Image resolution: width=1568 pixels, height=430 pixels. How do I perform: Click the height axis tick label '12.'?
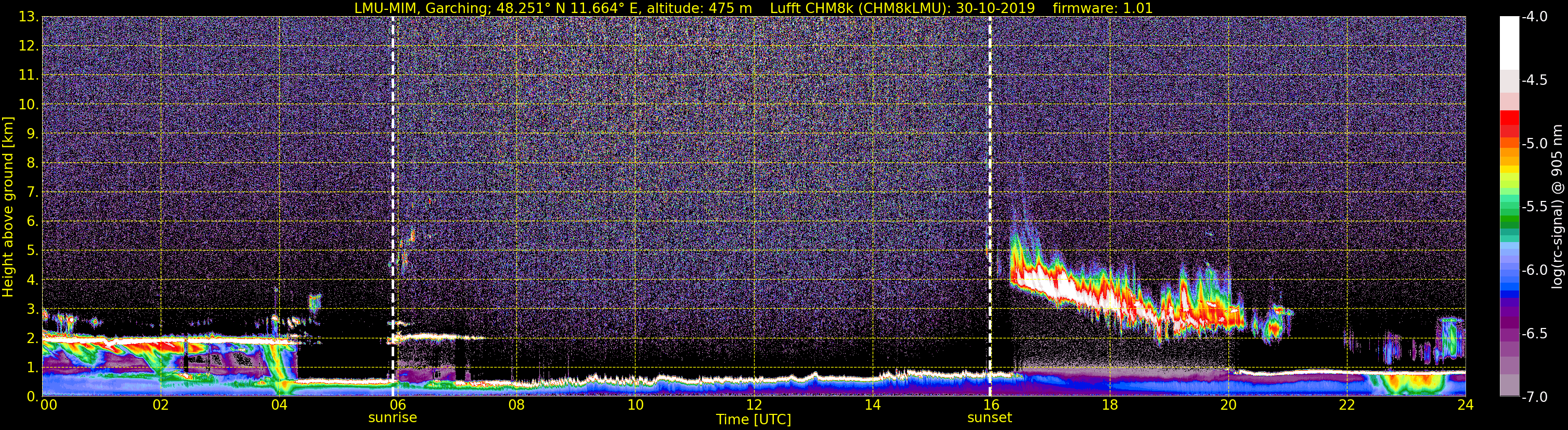pyautogui.click(x=29, y=46)
